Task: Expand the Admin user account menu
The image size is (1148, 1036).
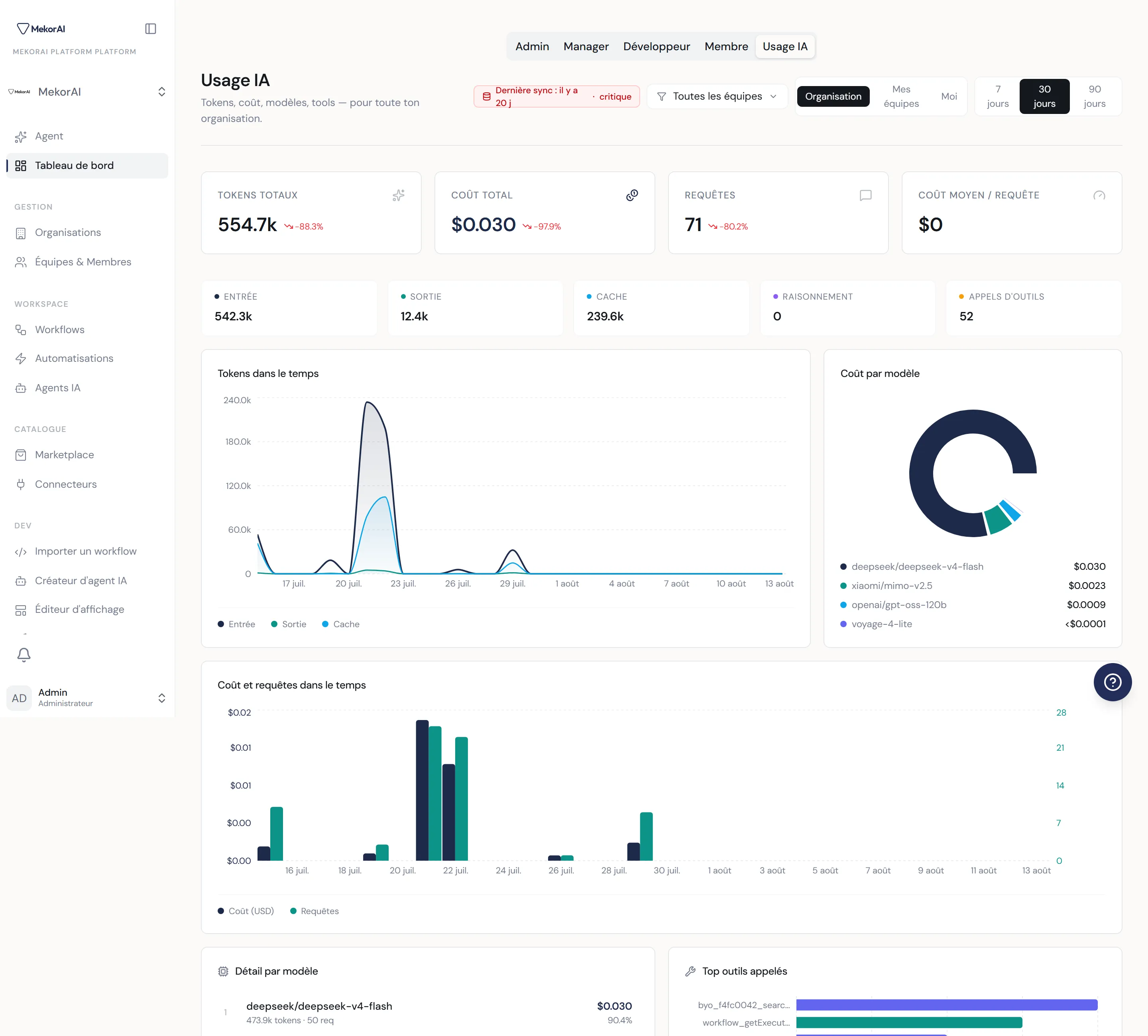Action: pos(87,698)
